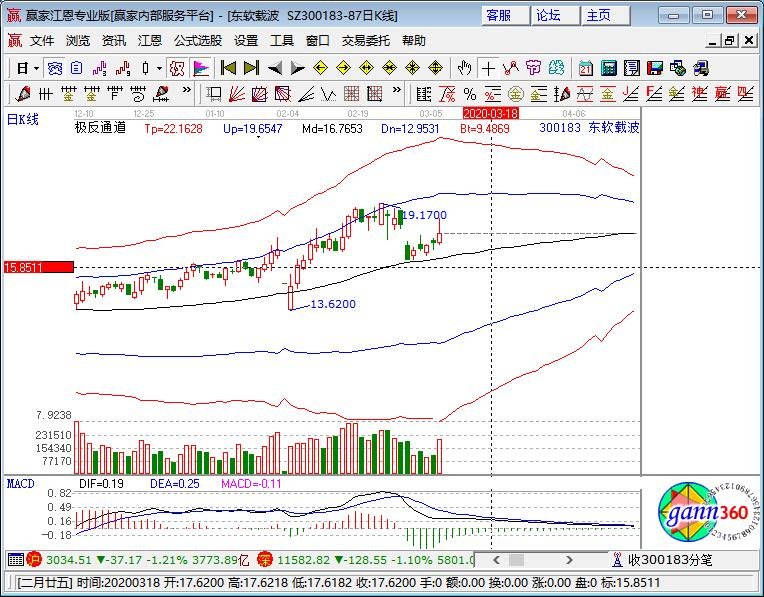Click the 论坛 forum button
Image resolution: width=764 pixels, height=597 pixels.
pos(555,16)
